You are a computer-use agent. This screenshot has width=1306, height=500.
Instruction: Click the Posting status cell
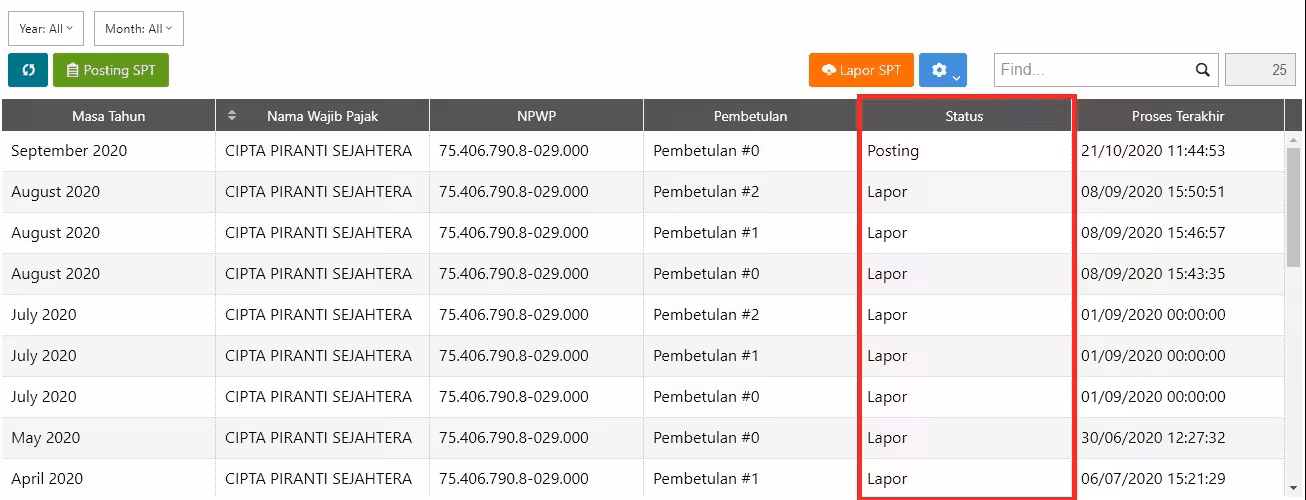(965, 151)
